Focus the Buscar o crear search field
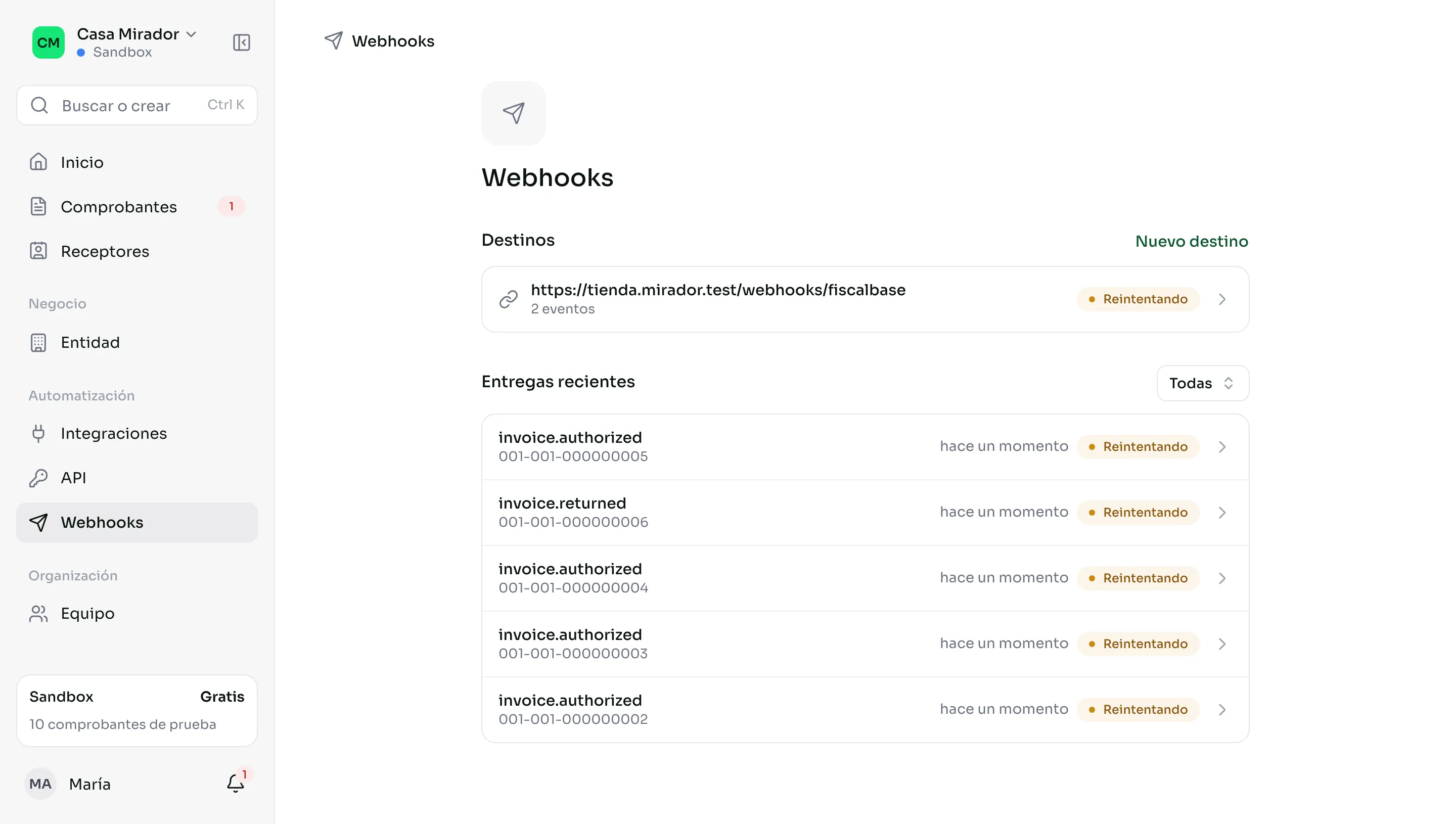 tap(137, 105)
